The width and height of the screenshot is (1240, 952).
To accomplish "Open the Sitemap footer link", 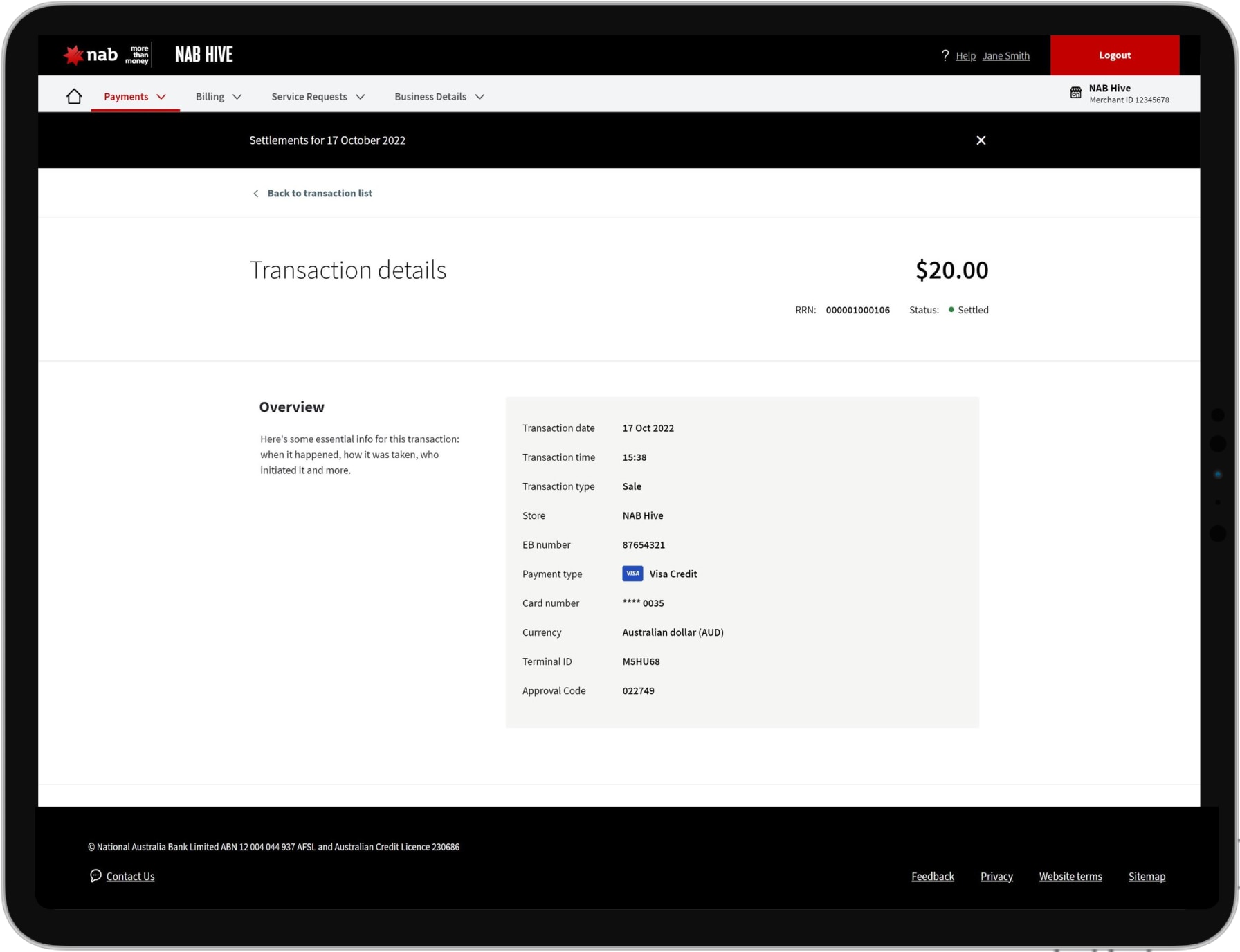I will tap(1146, 877).
